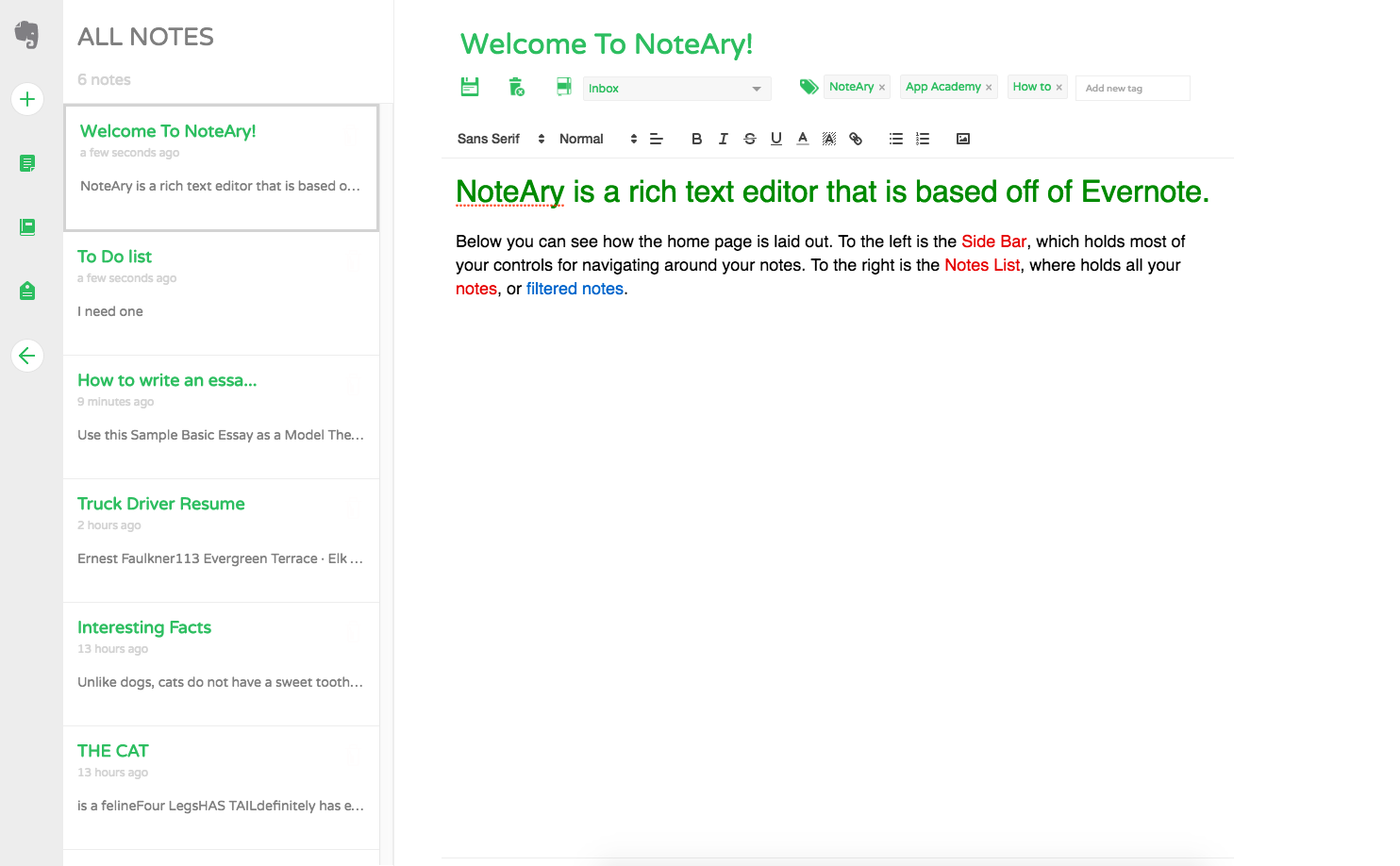Remove the NoteAry tag
1400x866 pixels.
point(882,88)
